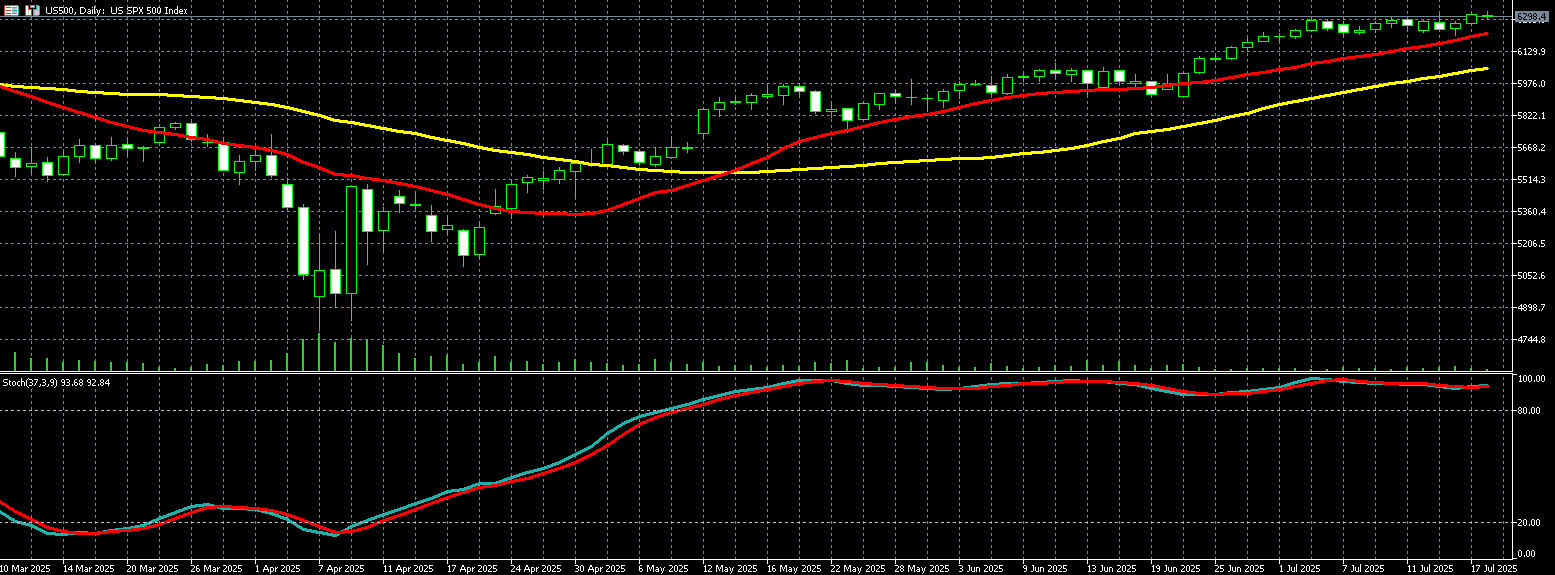Click the 1 Apr 2025 date label
This screenshot has width=1555, height=575.
click(x=278, y=567)
